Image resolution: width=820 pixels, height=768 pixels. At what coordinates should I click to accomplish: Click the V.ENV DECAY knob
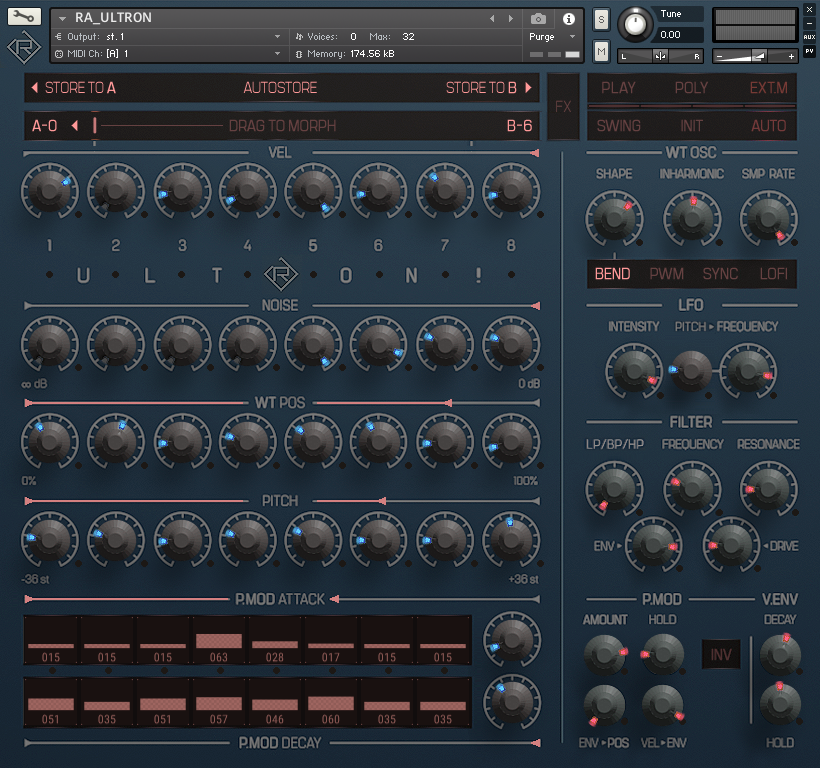point(780,654)
